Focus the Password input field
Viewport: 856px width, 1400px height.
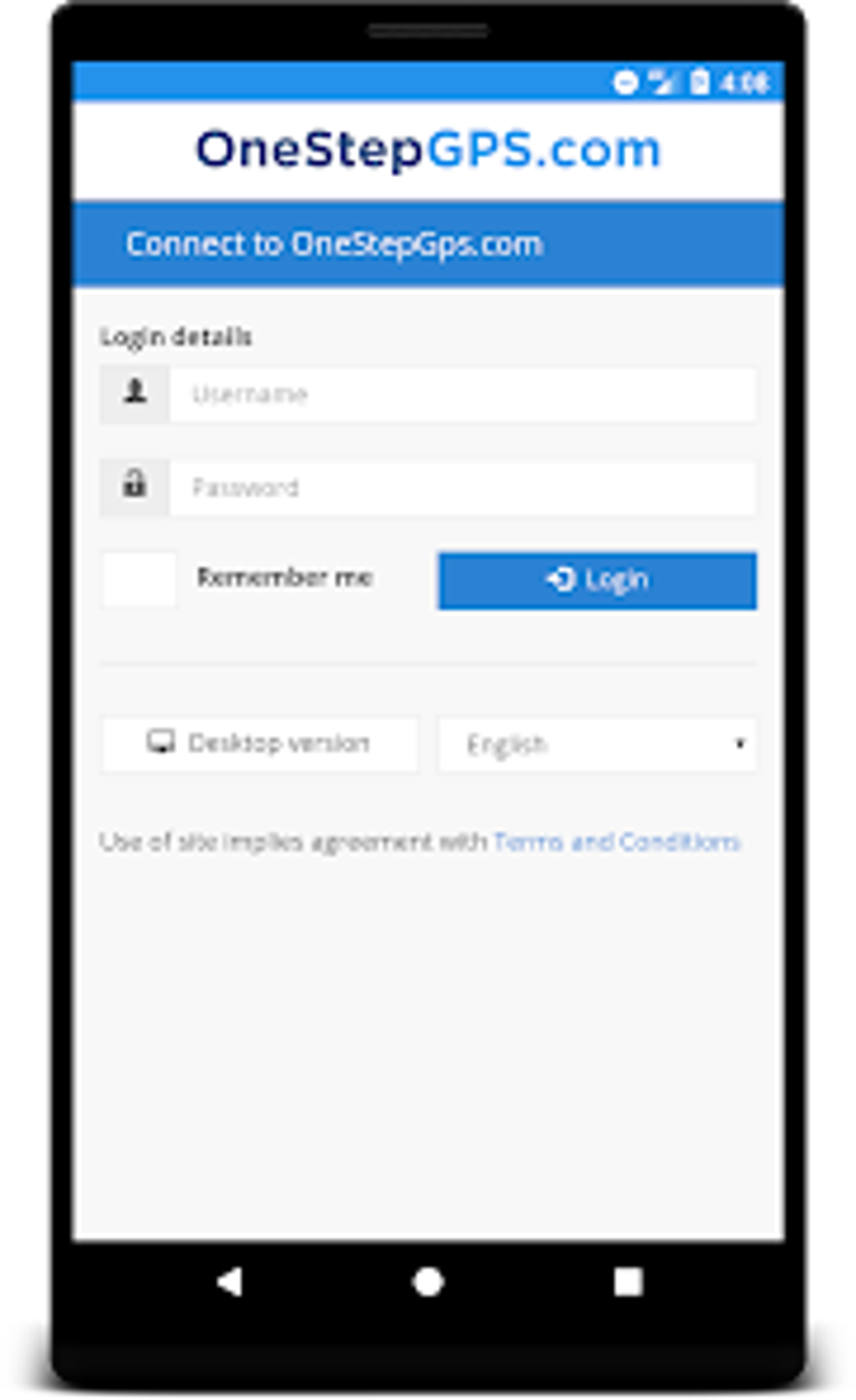pyautogui.click(x=462, y=488)
